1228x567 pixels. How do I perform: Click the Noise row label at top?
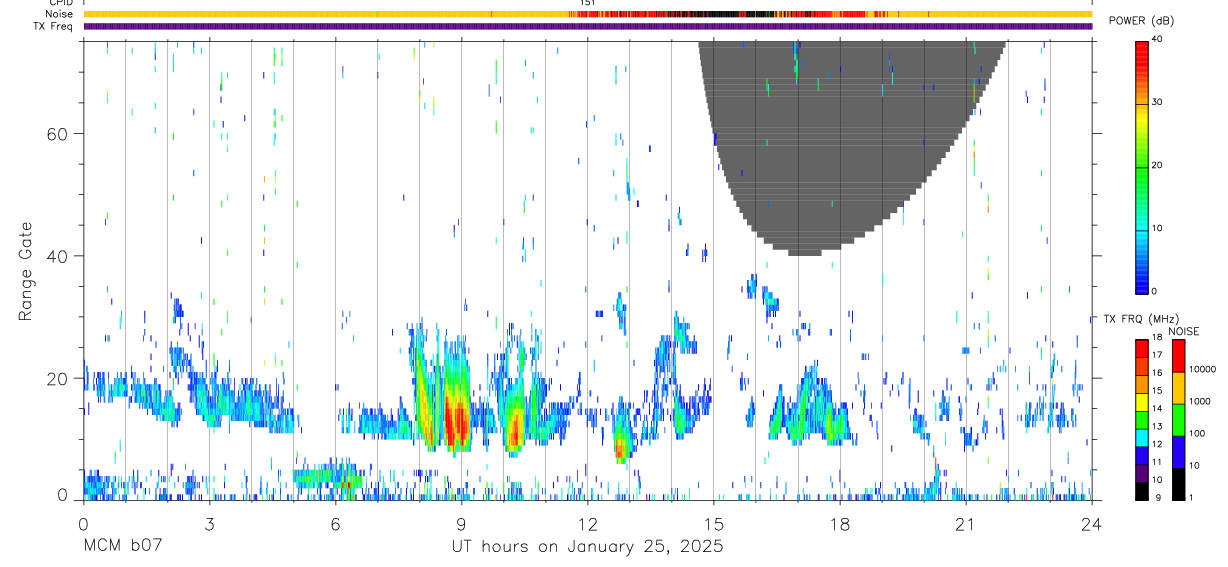click(59, 14)
